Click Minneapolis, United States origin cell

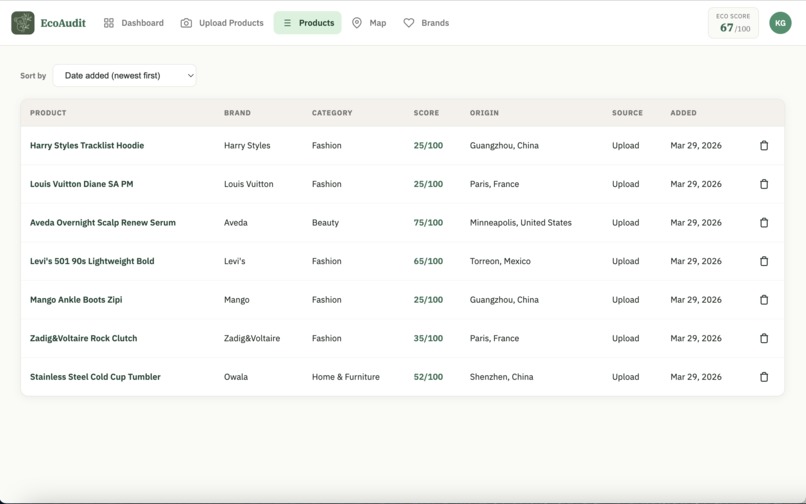point(521,223)
